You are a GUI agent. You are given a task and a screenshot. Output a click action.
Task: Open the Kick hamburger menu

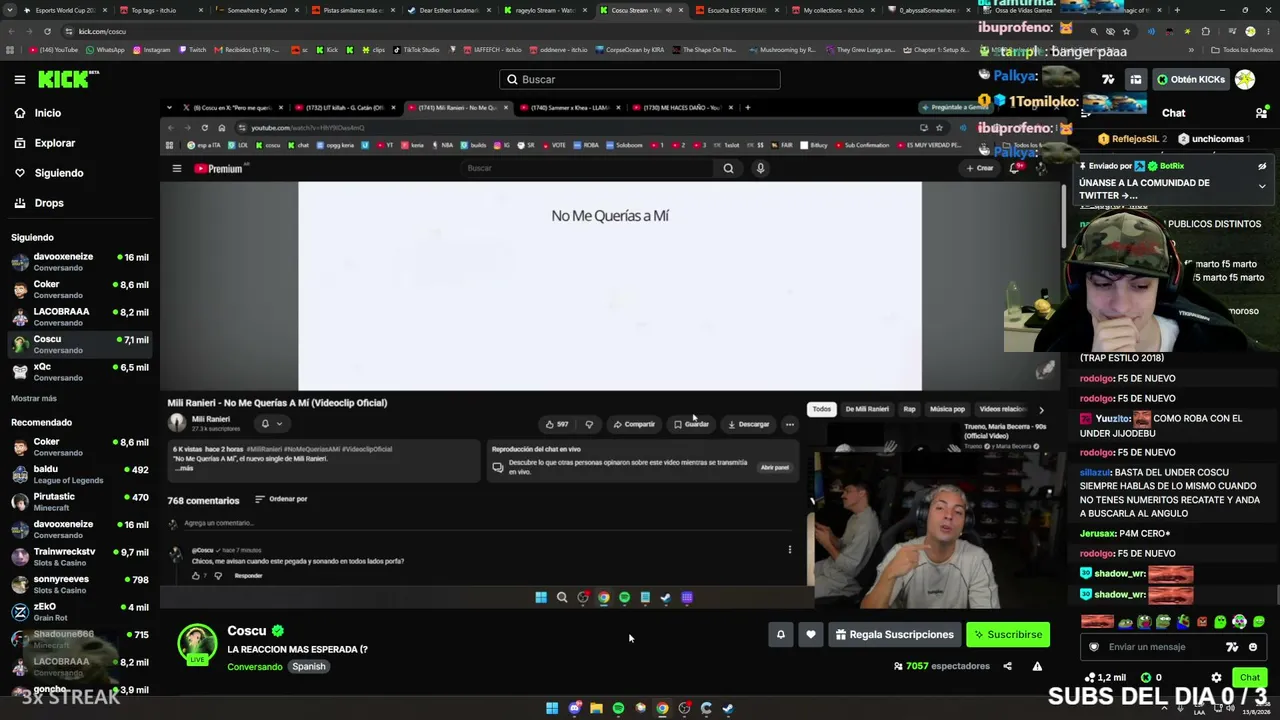tap(20, 79)
